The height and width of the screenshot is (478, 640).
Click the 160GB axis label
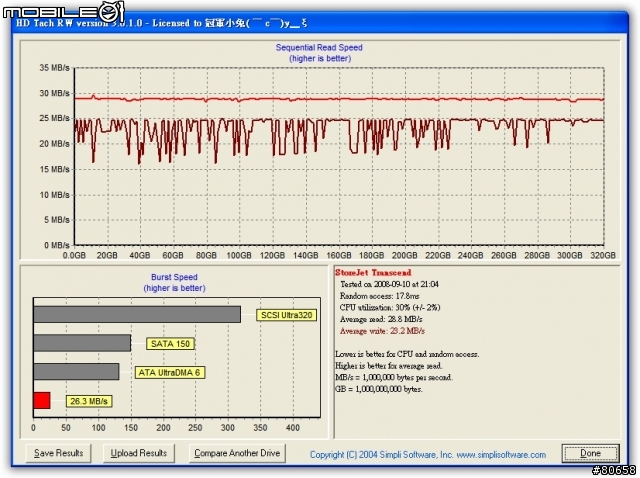[x=339, y=256]
